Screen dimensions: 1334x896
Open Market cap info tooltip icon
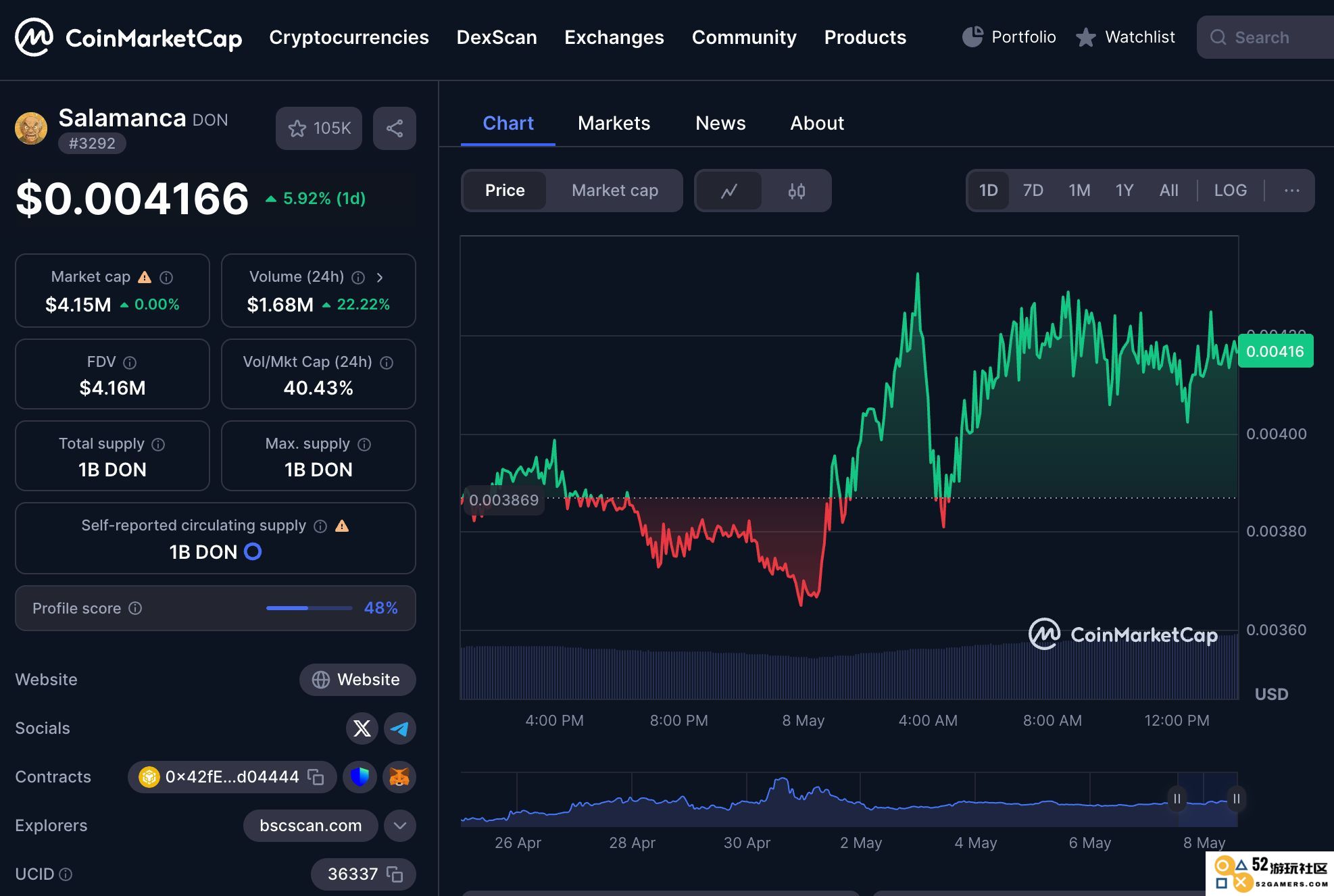(x=166, y=278)
